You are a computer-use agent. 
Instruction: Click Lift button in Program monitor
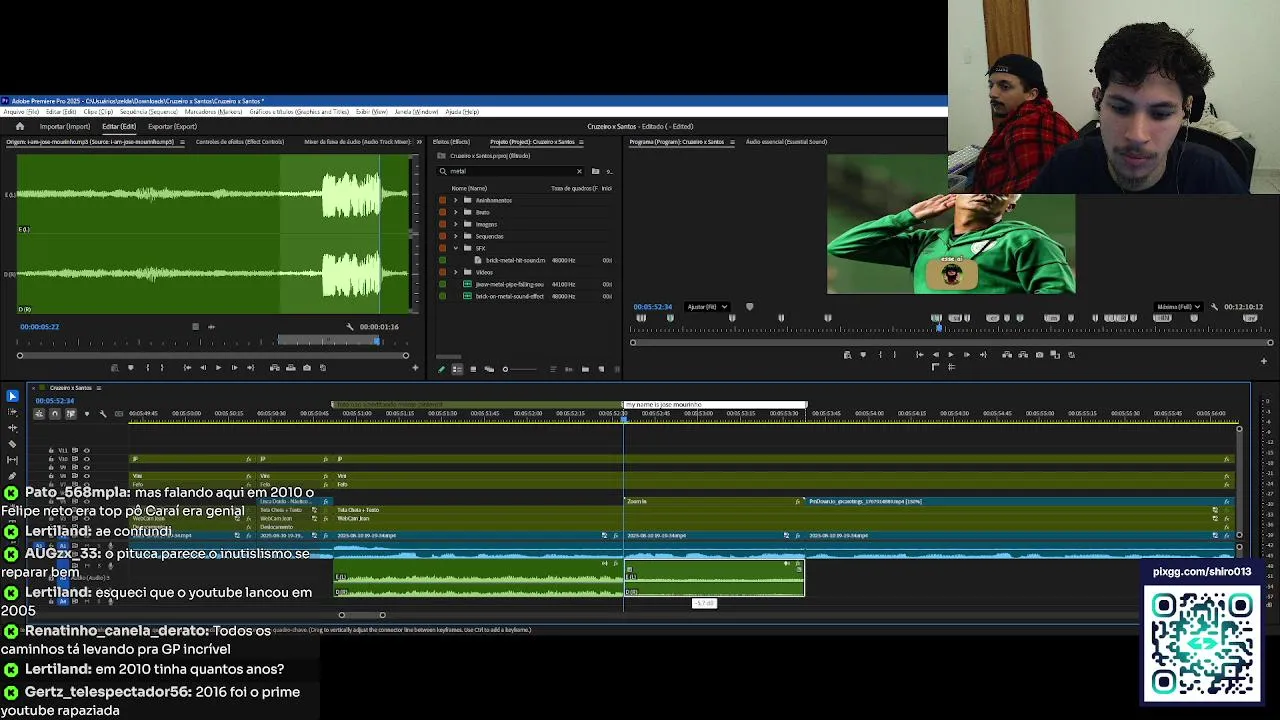[x=1006, y=354]
